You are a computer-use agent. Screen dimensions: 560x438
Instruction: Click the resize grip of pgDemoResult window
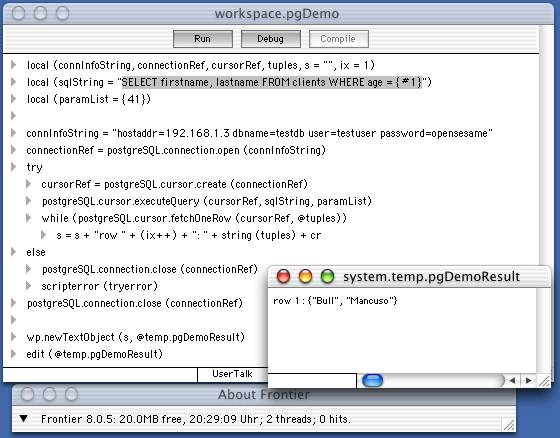[x=544, y=381]
